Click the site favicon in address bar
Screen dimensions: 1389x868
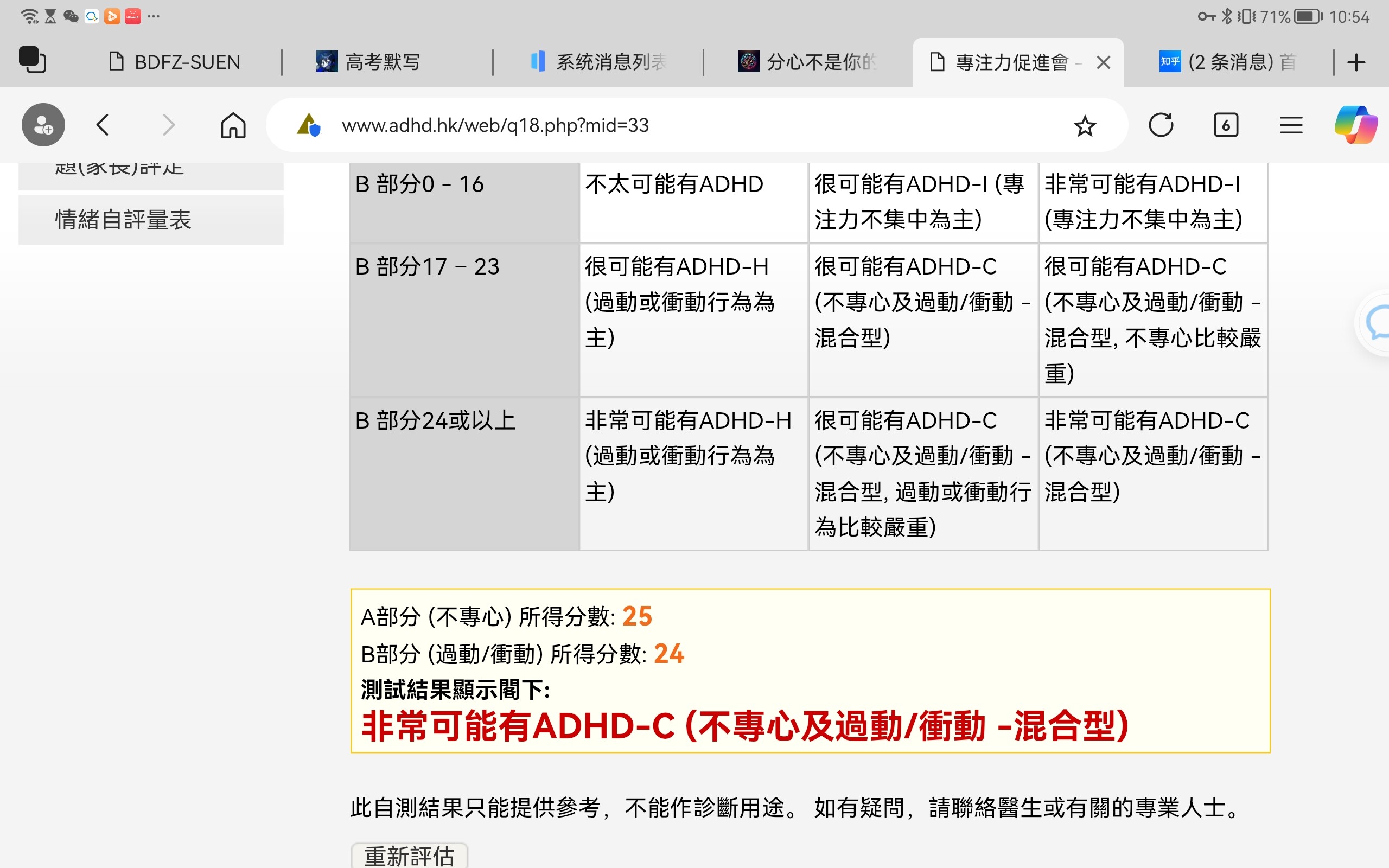308,125
